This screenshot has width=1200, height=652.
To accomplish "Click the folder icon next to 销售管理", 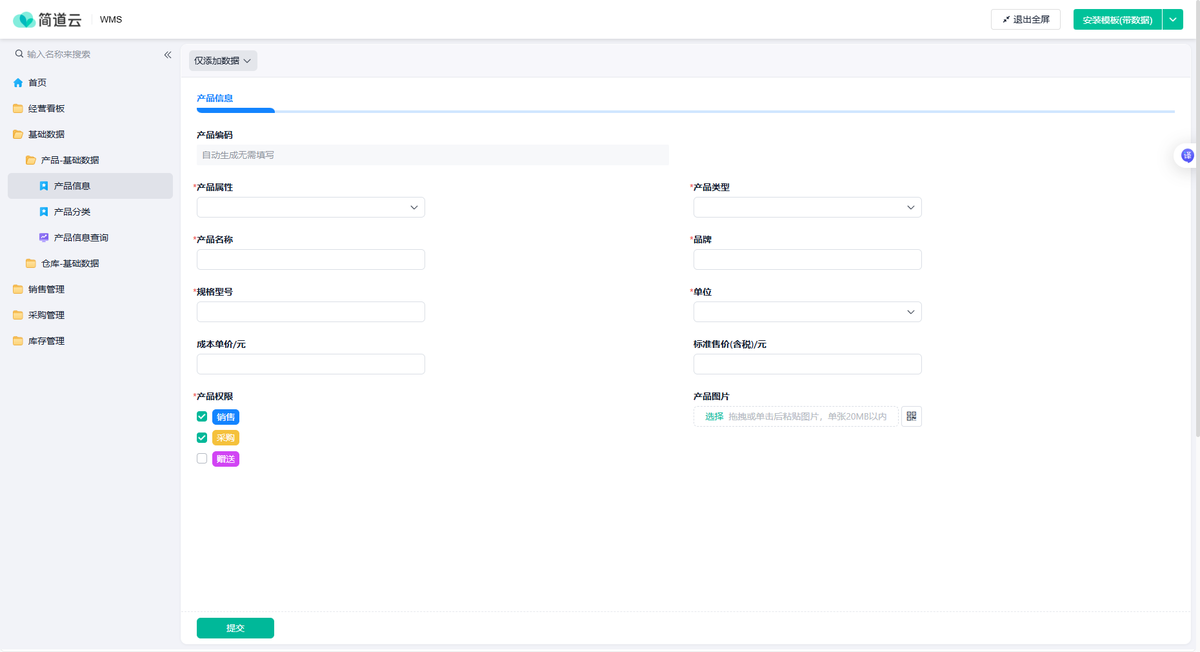I will 18,289.
